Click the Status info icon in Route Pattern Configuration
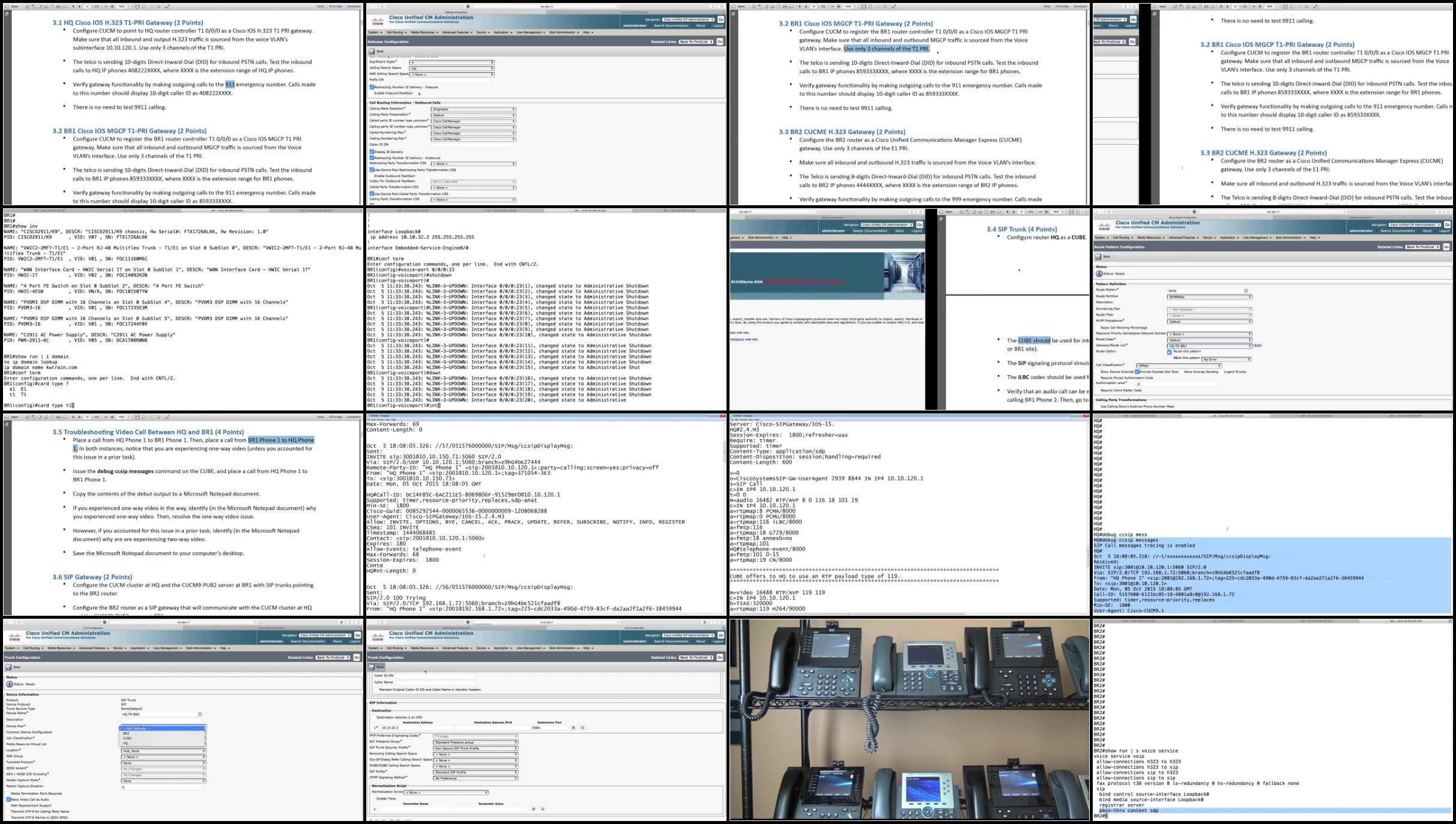Screen dimensions: 1456x824 [x=1099, y=274]
